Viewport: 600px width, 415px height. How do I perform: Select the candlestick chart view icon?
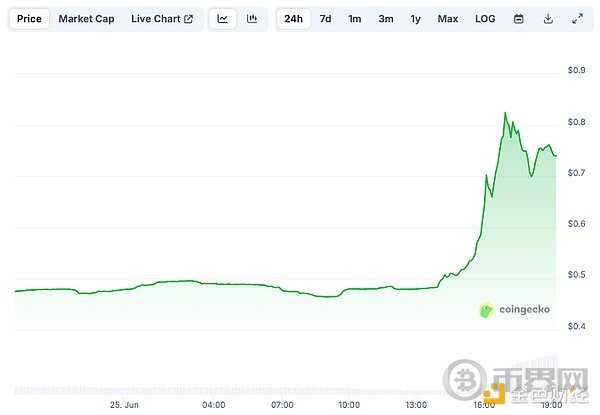[x=251, y=19]
